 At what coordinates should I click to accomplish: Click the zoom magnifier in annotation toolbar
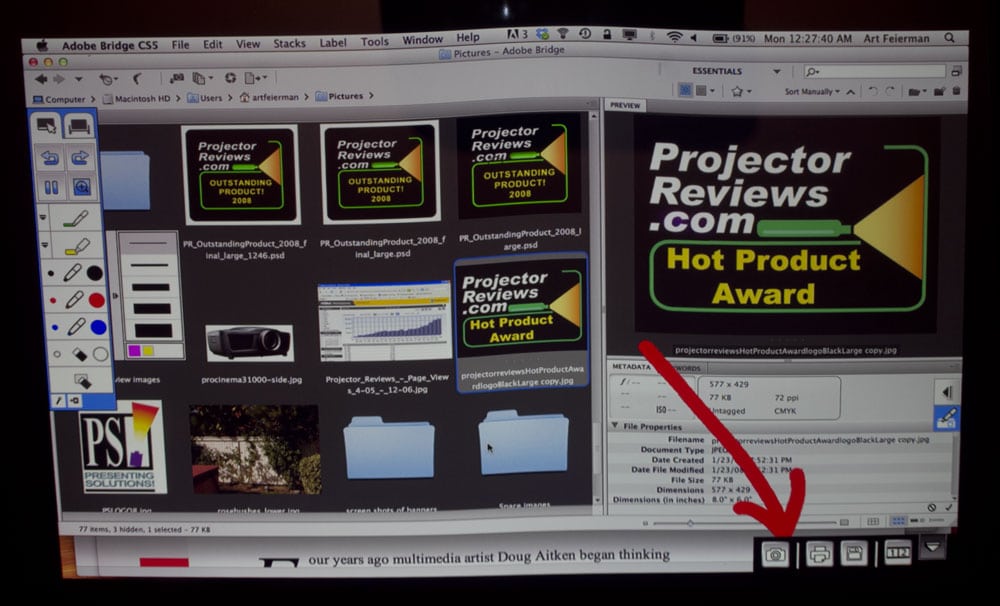tap(81, 188)
